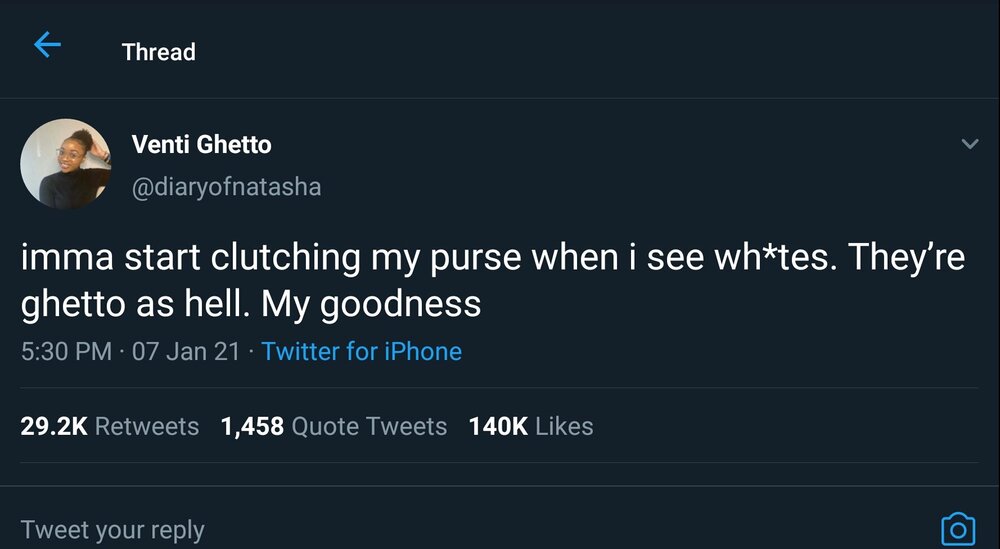Click the Thread header title
1000x549 pixels.
point(158,52)
